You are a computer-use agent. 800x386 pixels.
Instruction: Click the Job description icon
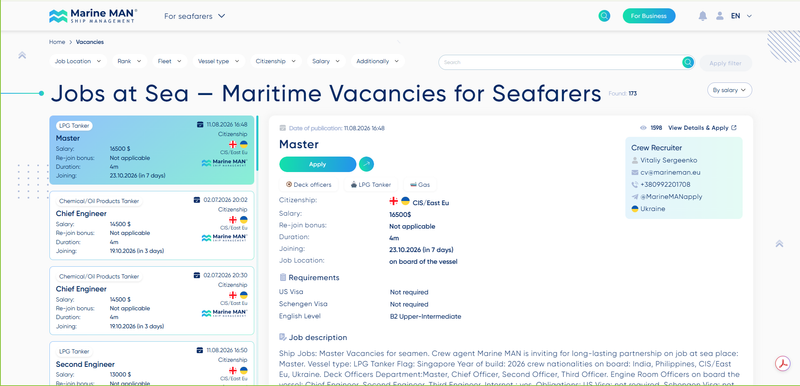(x=283, y=337)
